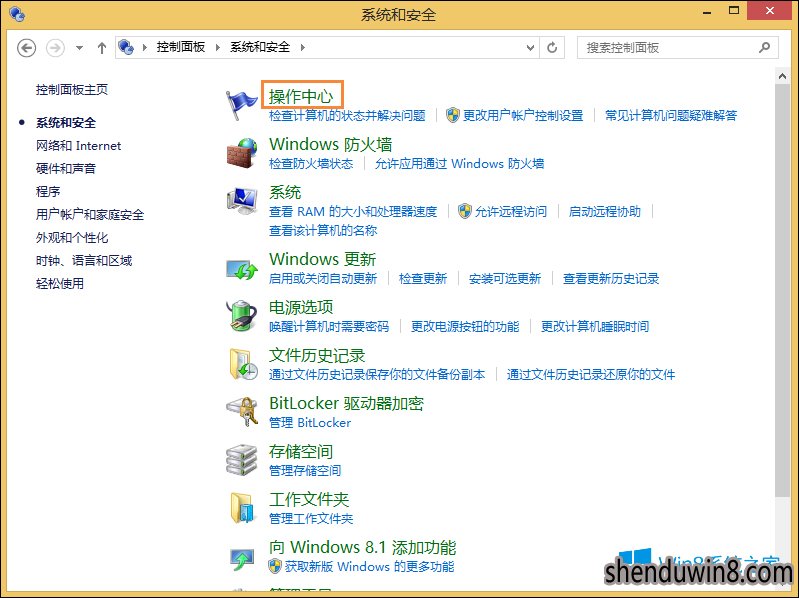This screenshot has width=799, height=598.
Task: Click 允许应用通过 Windows 防火墙 link
Action: point(460,164)
